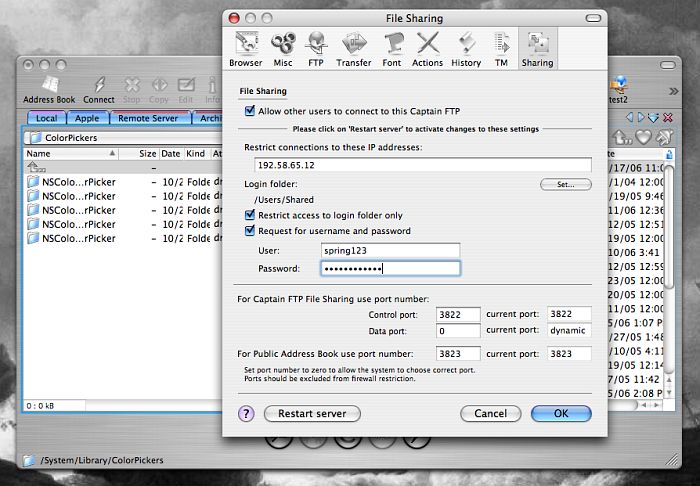The width and height of the screenshot is (700, 486).
Task: Click the toolbar toggle pill in File Sharing title bar
Action: click(593, 18)
